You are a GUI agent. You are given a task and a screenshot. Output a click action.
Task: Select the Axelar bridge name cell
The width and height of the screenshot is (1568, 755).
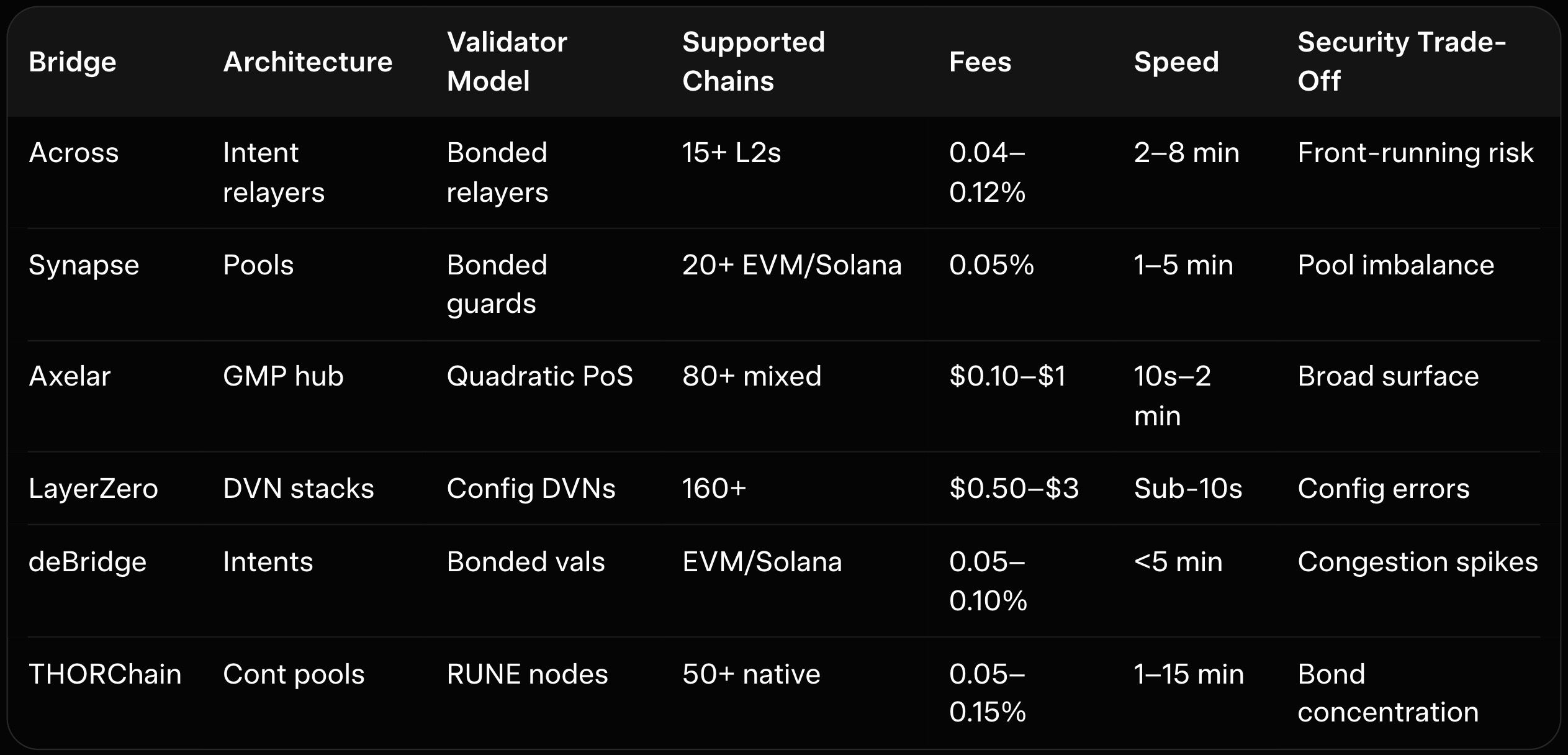70,376
